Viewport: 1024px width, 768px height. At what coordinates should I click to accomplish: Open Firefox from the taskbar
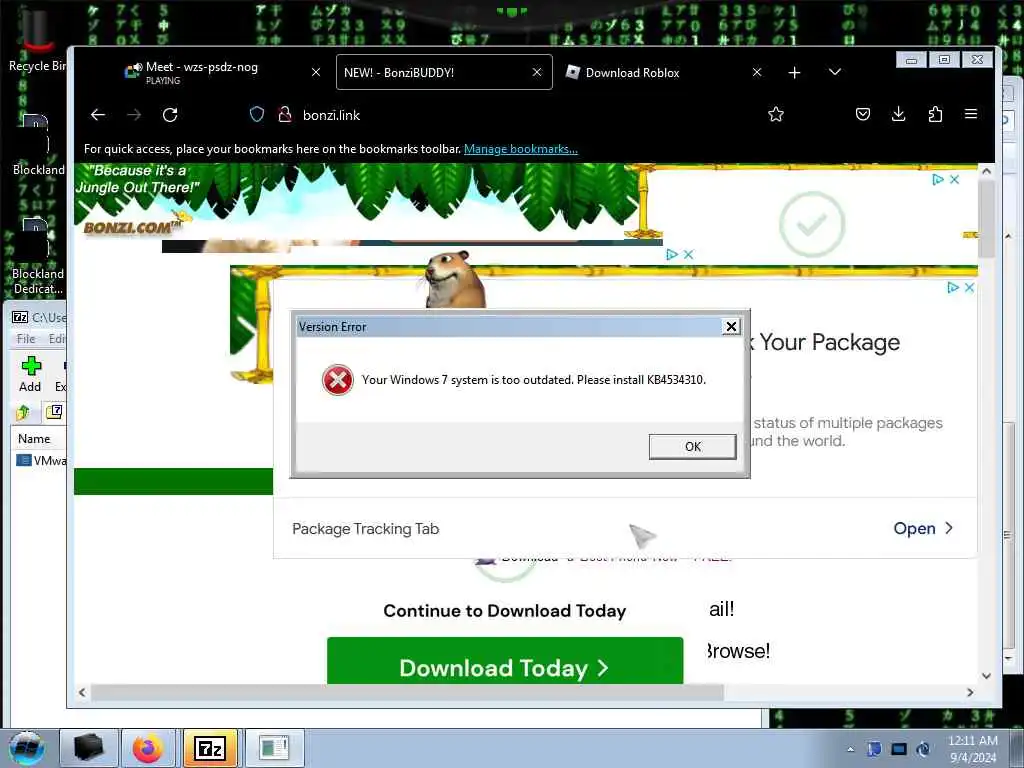tap(148, 748)
